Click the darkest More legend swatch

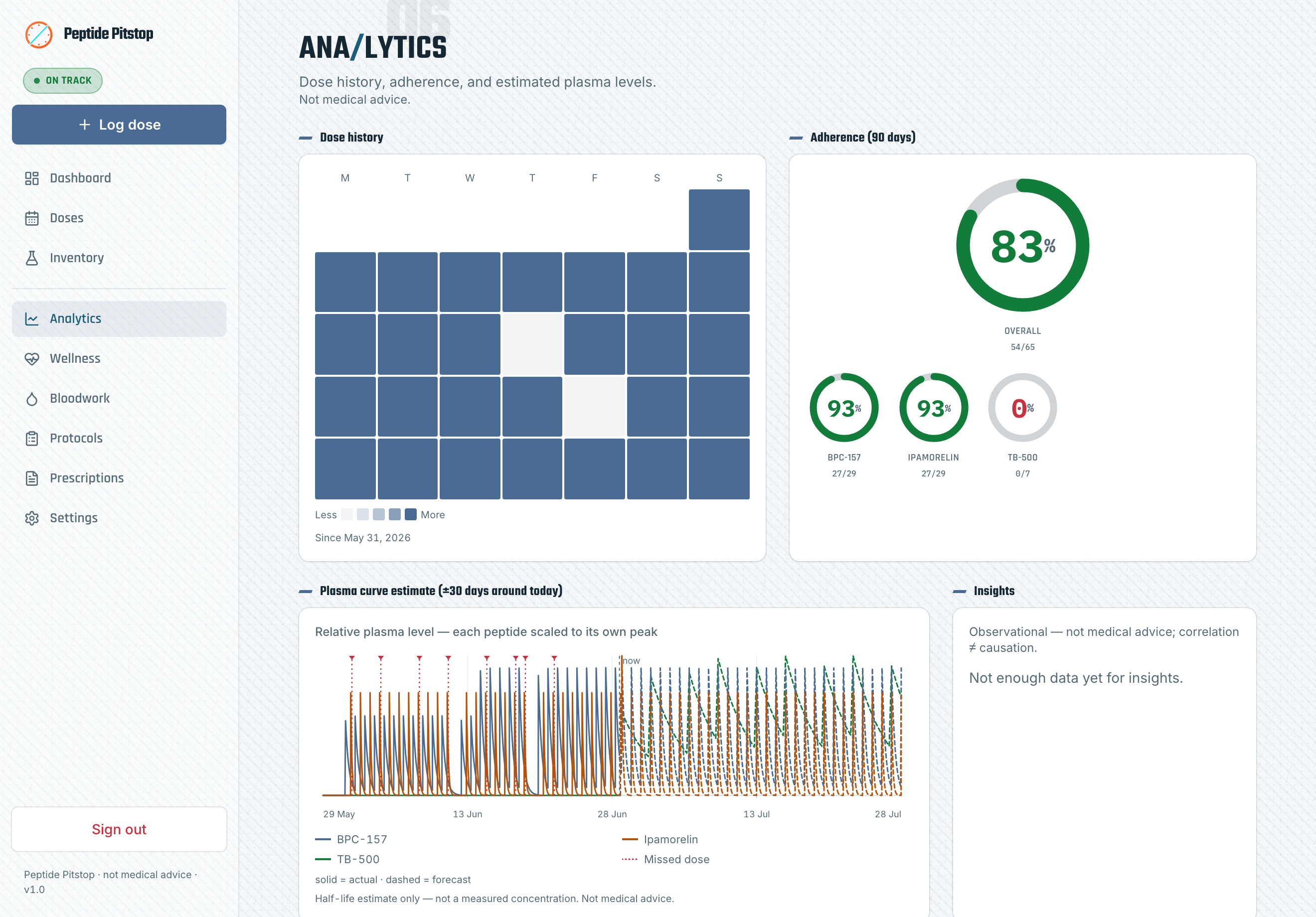410,515
